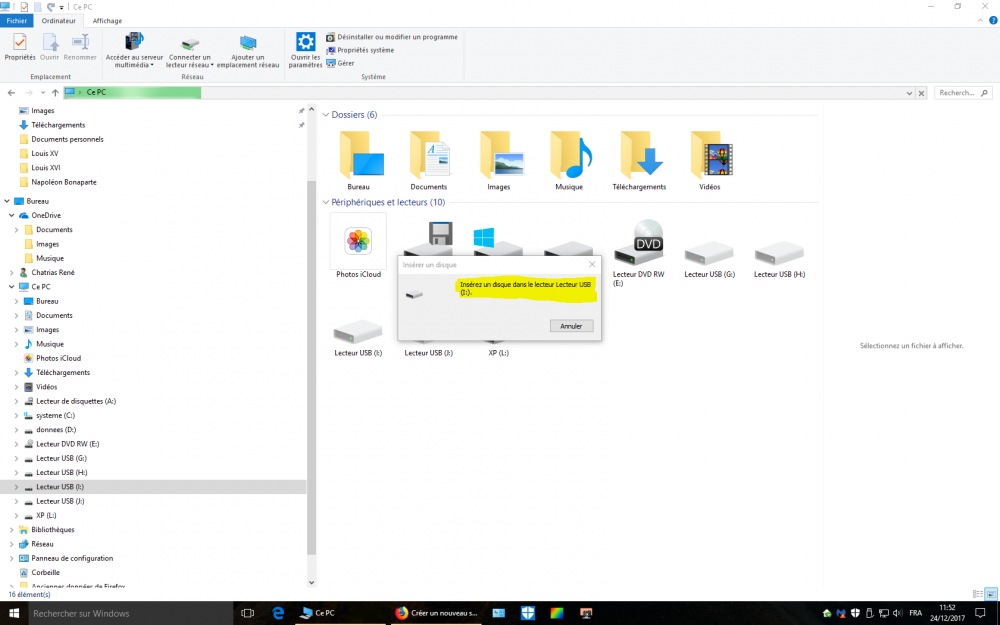
Task: Open Accéder au serveur multimédia dropdown
Action: pyautogui.click(x=134, y=65)
